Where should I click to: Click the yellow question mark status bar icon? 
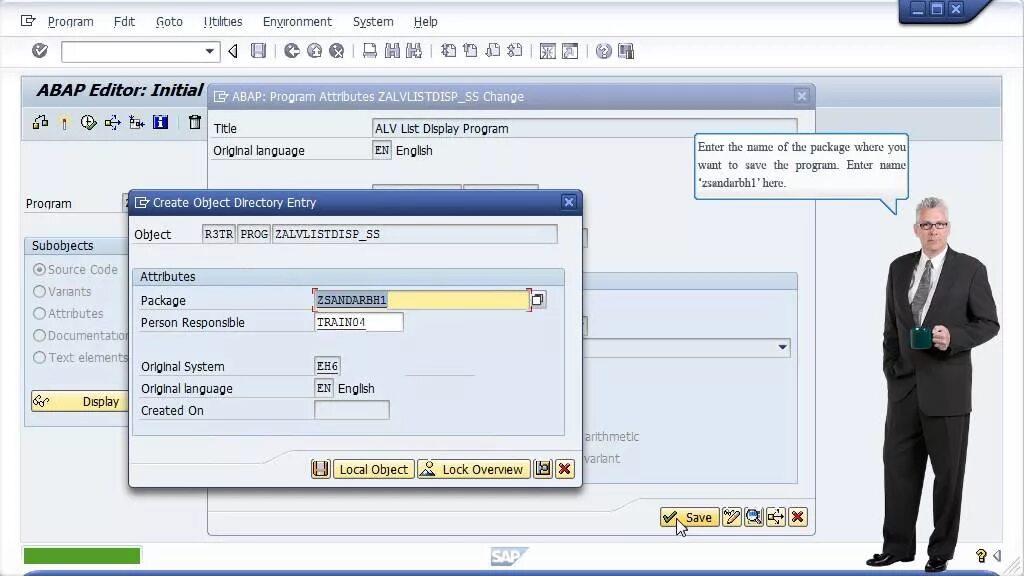click(981, 556)
